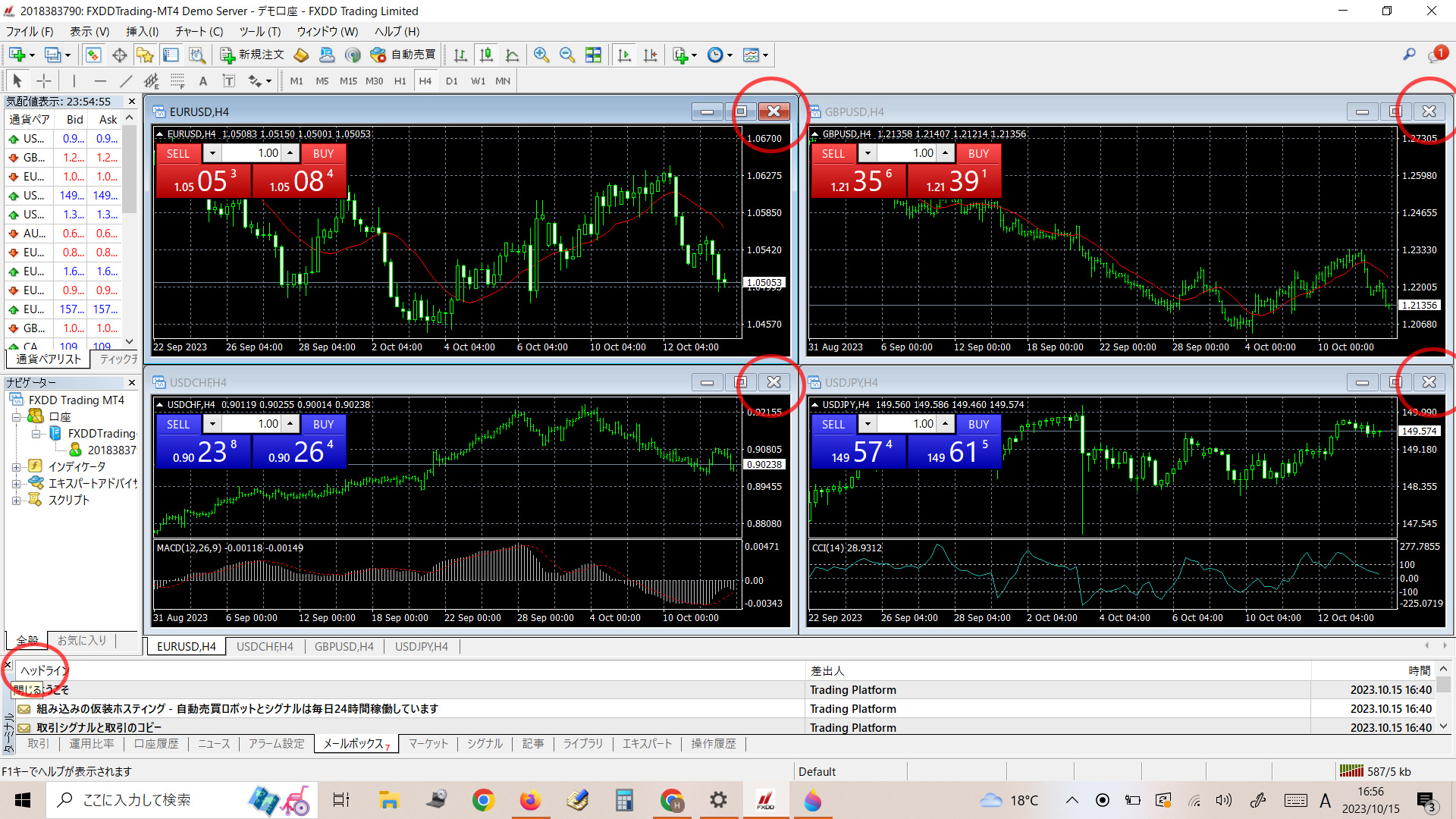1456x819 pixels.
Task: Open the ファイル (F) menu
Action: tap(30, 31)
